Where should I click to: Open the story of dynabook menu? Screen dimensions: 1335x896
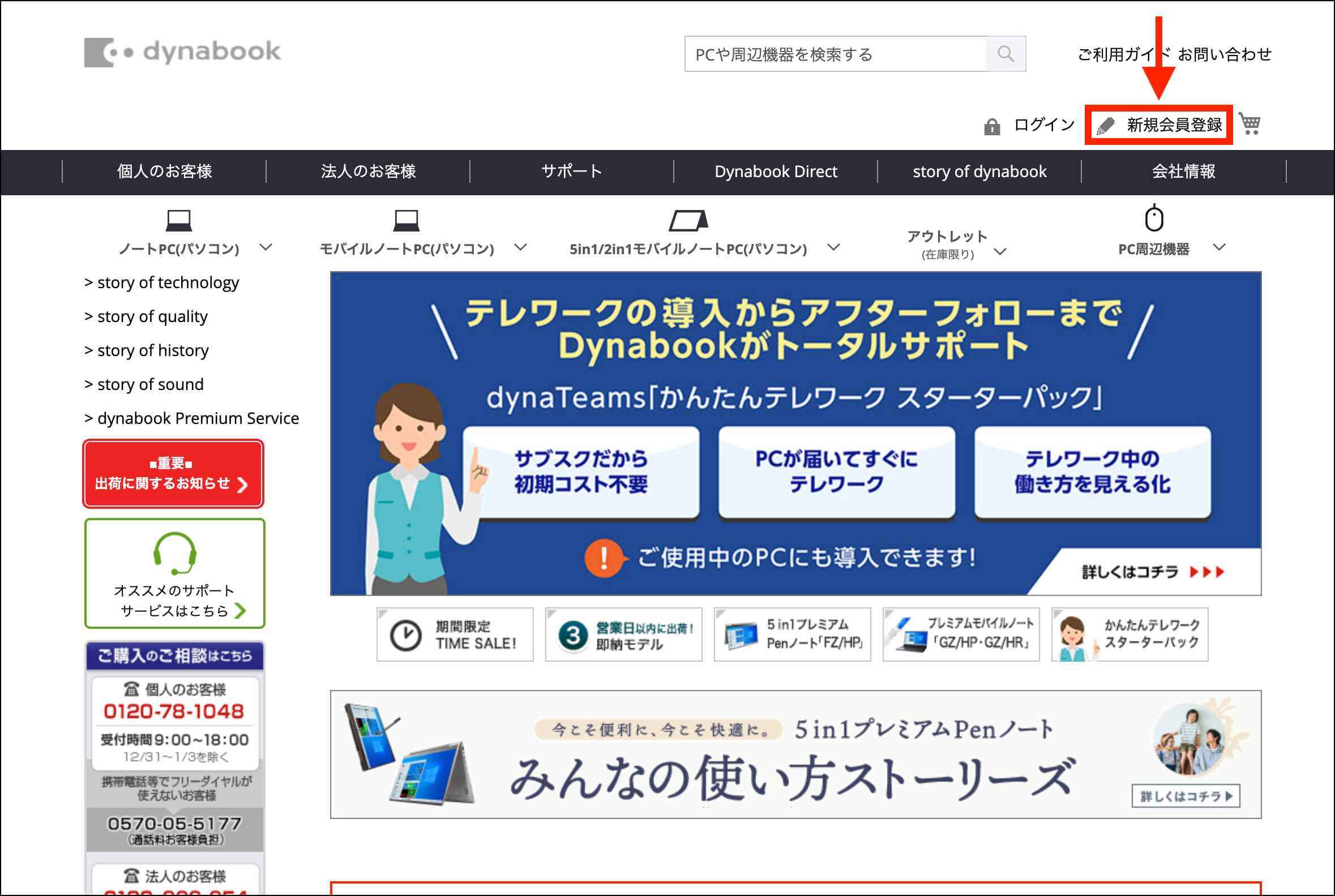click(x=979, y=172)
